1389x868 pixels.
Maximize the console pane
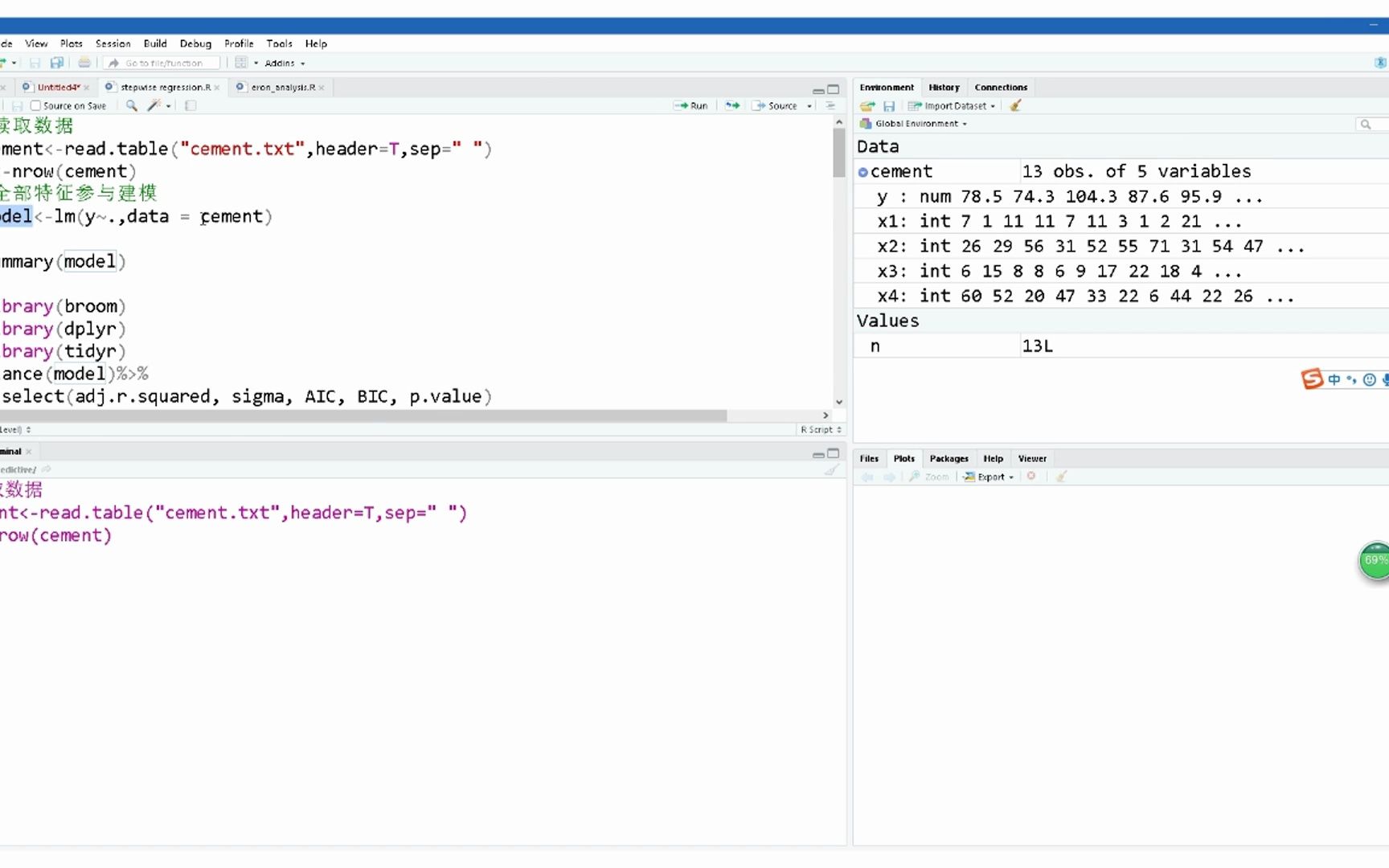pyautogui.click(x=834, y=453)
